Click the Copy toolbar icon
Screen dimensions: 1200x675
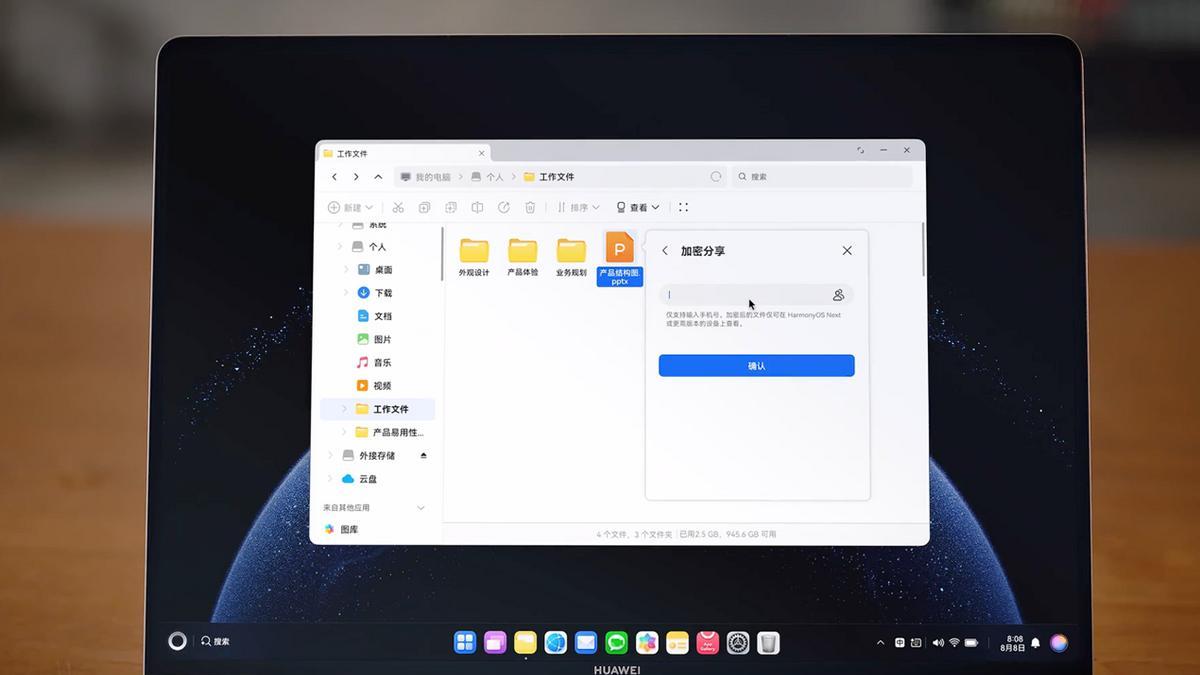pos(424,207)
